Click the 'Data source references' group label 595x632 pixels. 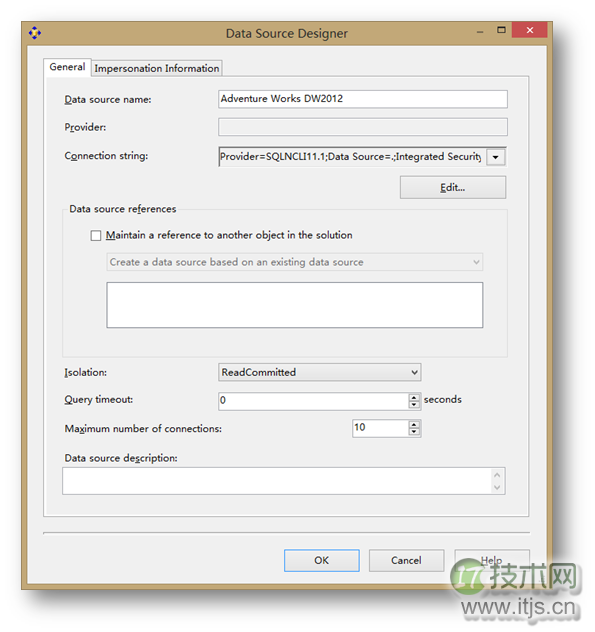(123, 209)
